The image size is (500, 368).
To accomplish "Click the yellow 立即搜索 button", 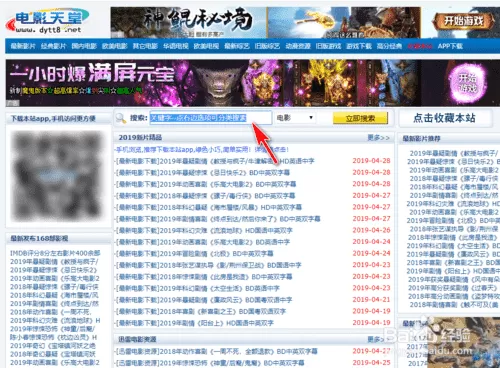I will (x=360, y=118).
